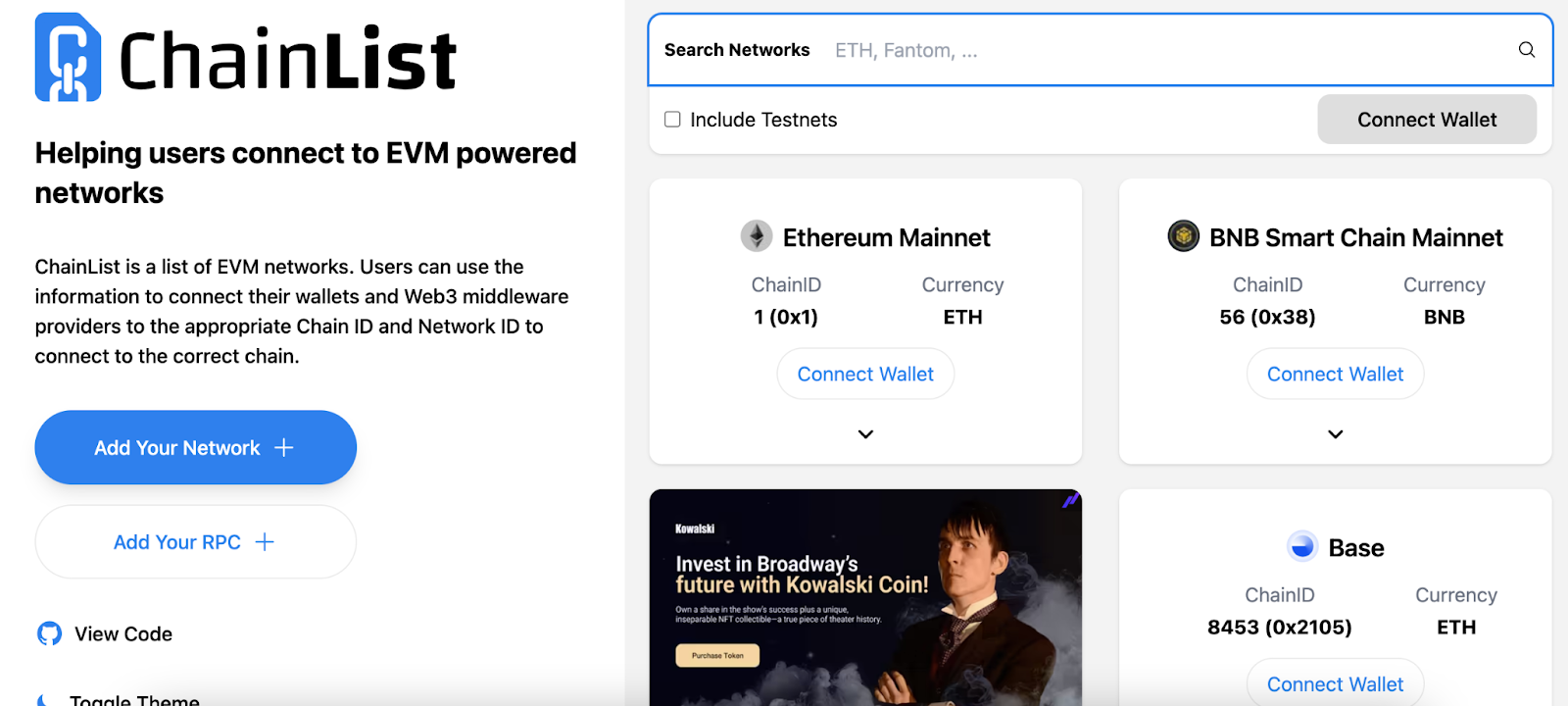
Task: Click the search magnifier icon
Action: [x=1526, y=50]
